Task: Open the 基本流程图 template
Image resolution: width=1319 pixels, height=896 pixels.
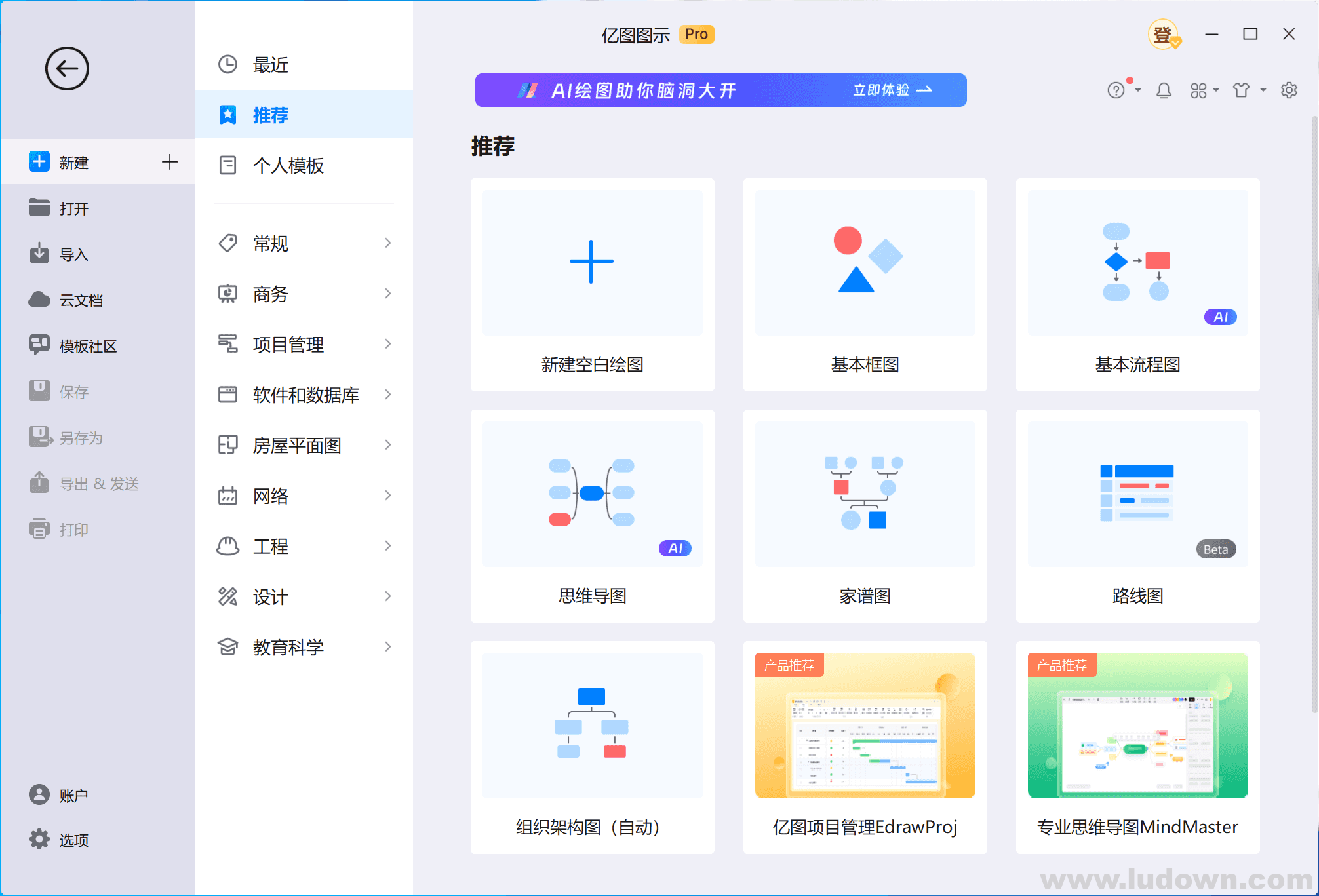Action: click(1137, 284)
